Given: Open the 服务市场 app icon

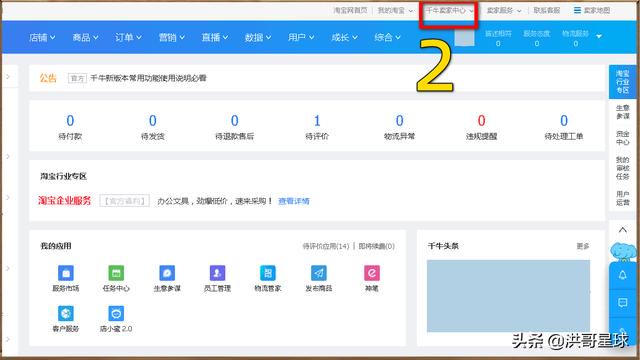Looking at the screenshot, I should (66, 273).
